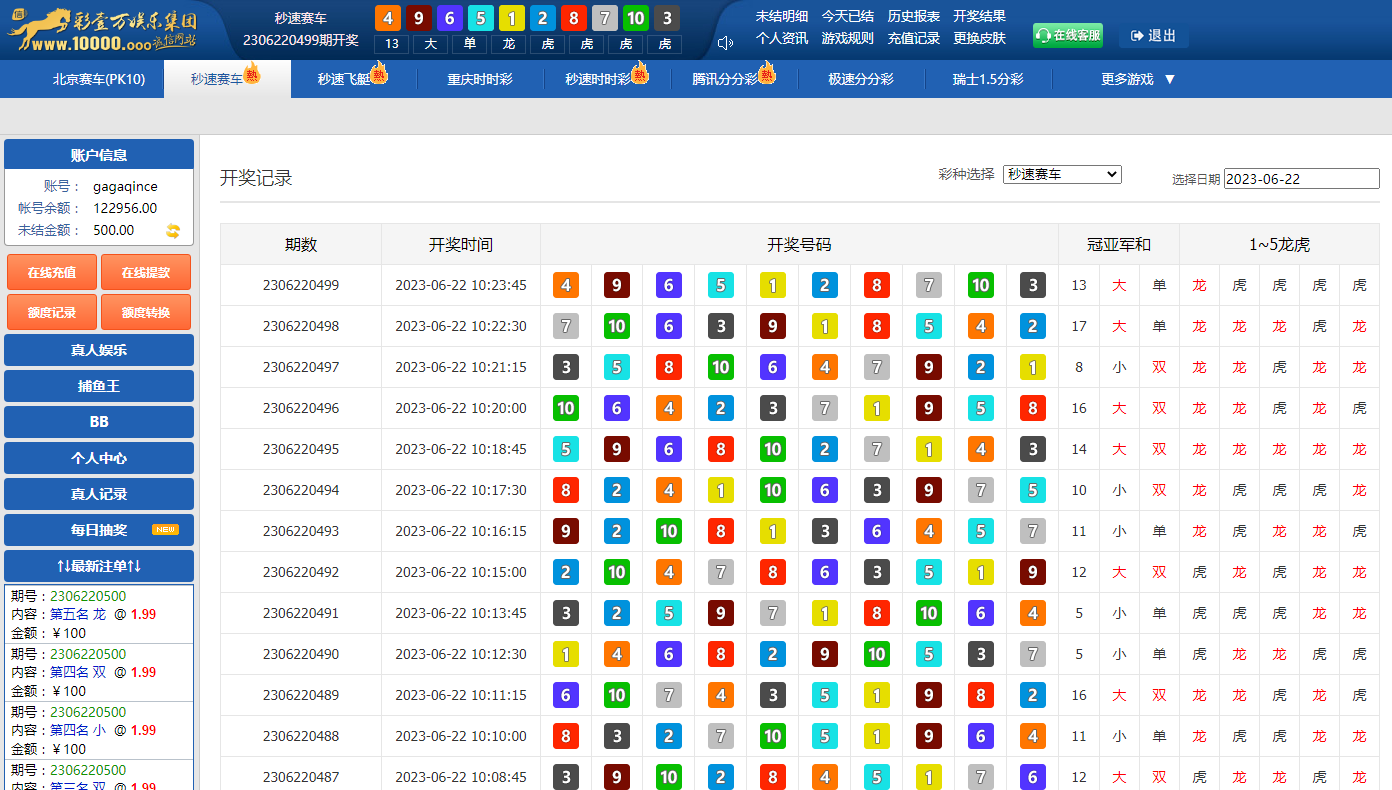Select the 瑞士1.5分彩 game tab
The image size is (1392, 790).
[987, 79]
